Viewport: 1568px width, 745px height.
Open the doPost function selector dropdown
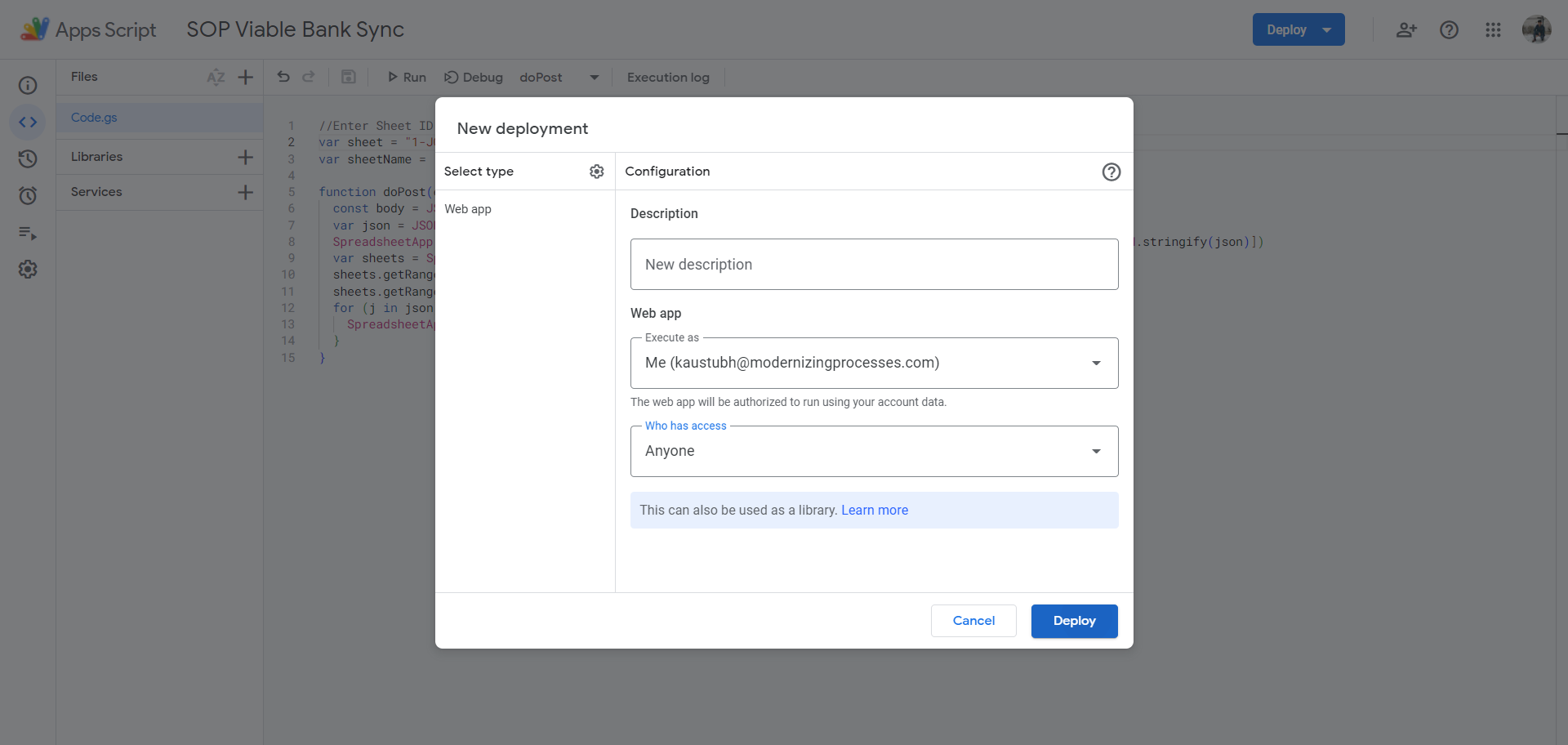[x=559, y=77]
